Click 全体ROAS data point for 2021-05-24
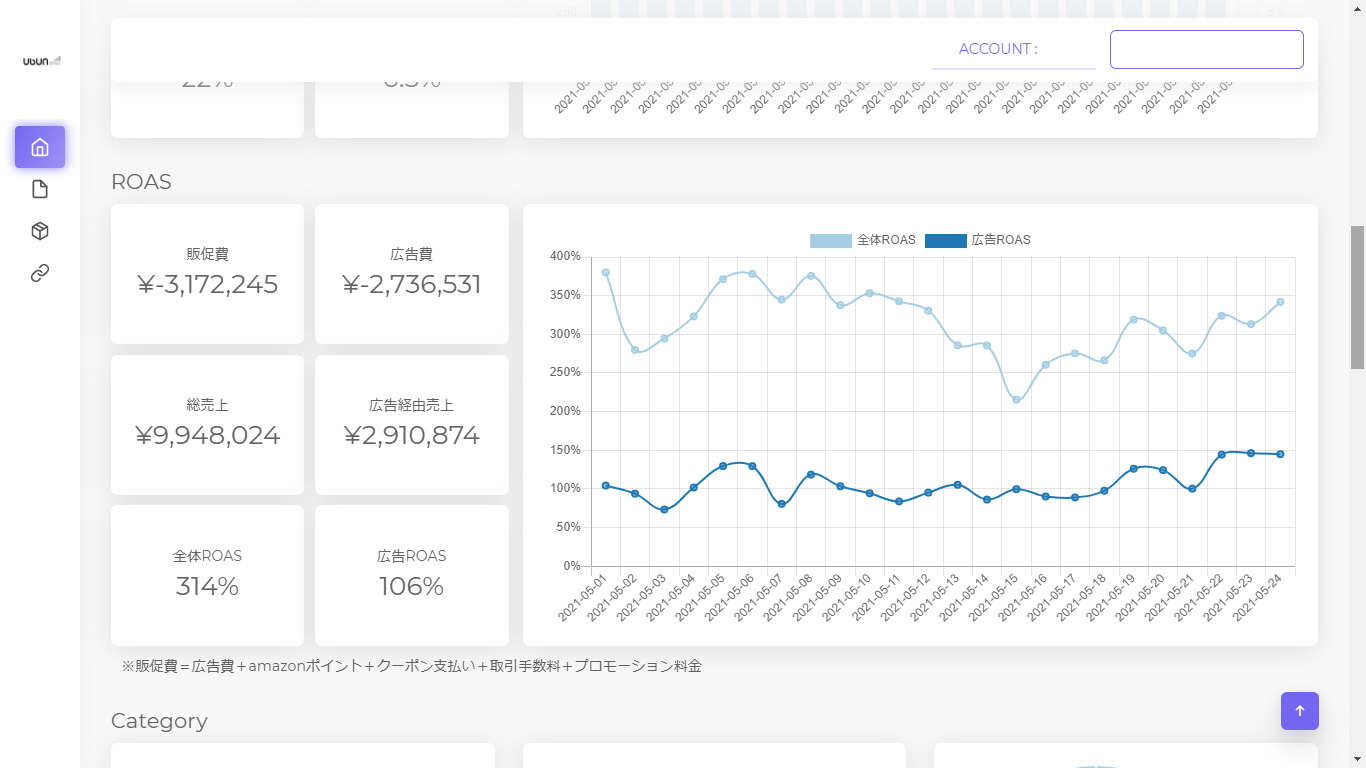This screenshot has height=768, width=1366. 1280,302
